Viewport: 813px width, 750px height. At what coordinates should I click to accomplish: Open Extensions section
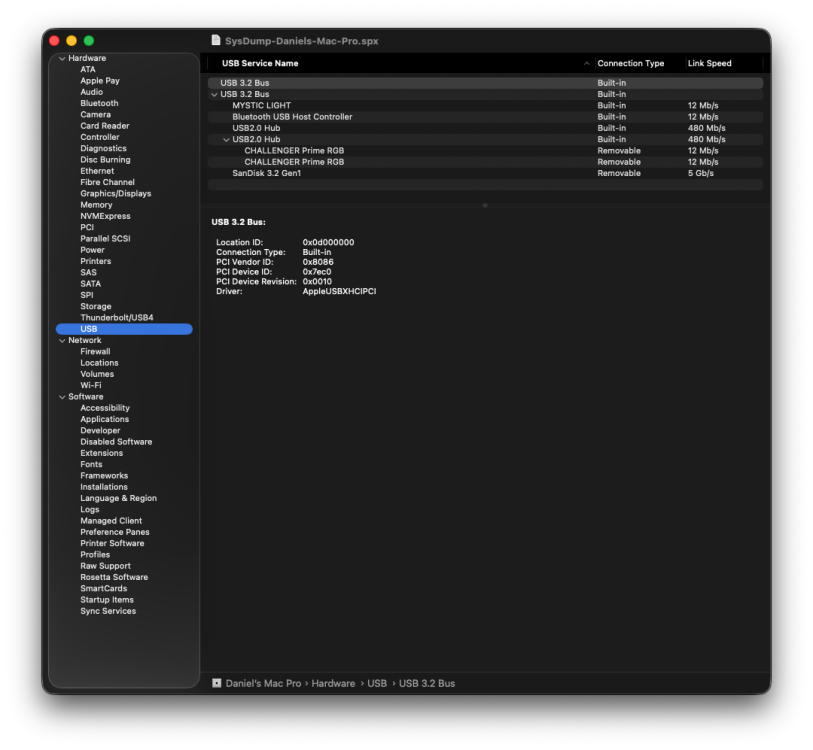[102, 453]
